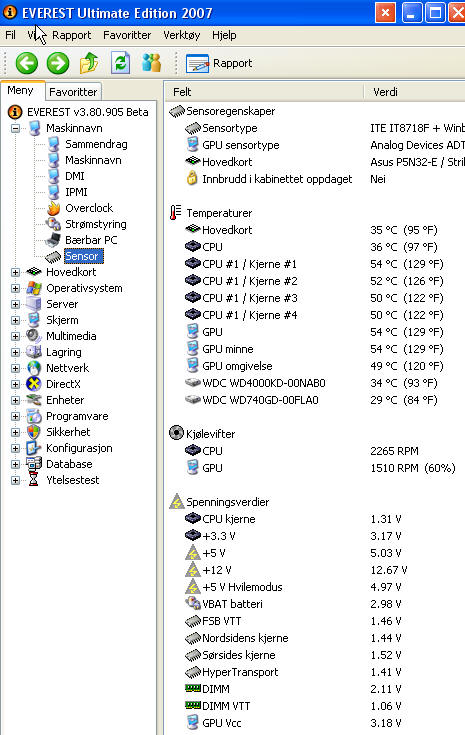The width and height of the screenshot is (465, 735).
Task: Select IPMI in the tree
Action: click(76, 192)
